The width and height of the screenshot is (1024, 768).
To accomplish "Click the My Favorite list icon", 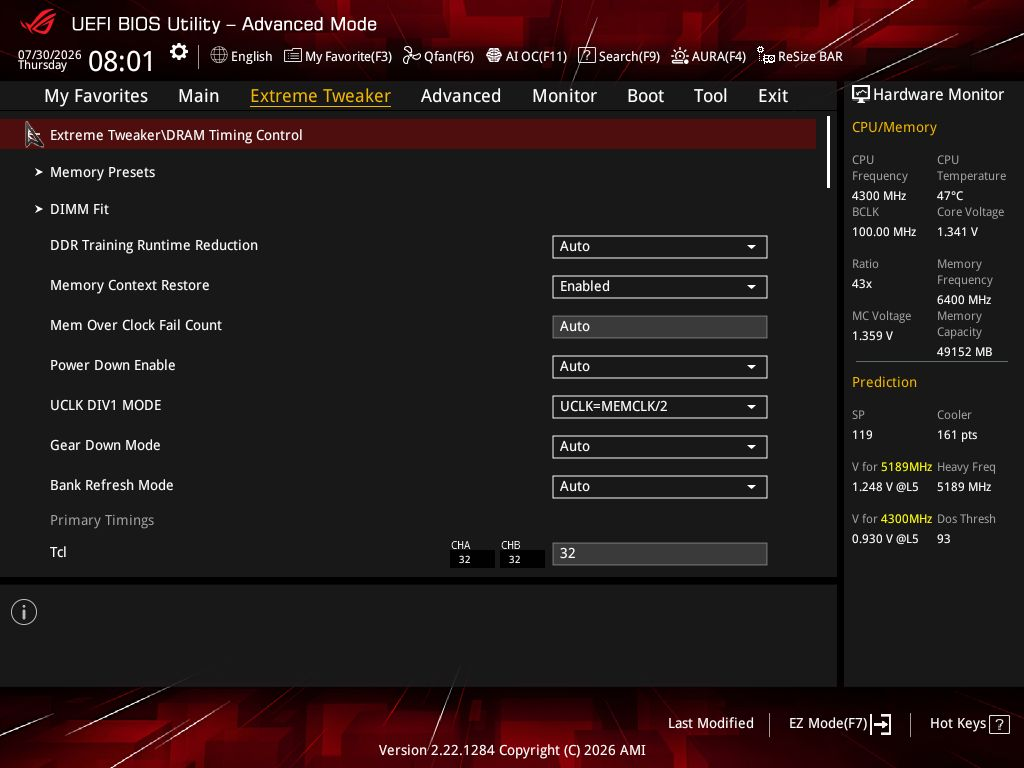I will coord(293,56).
